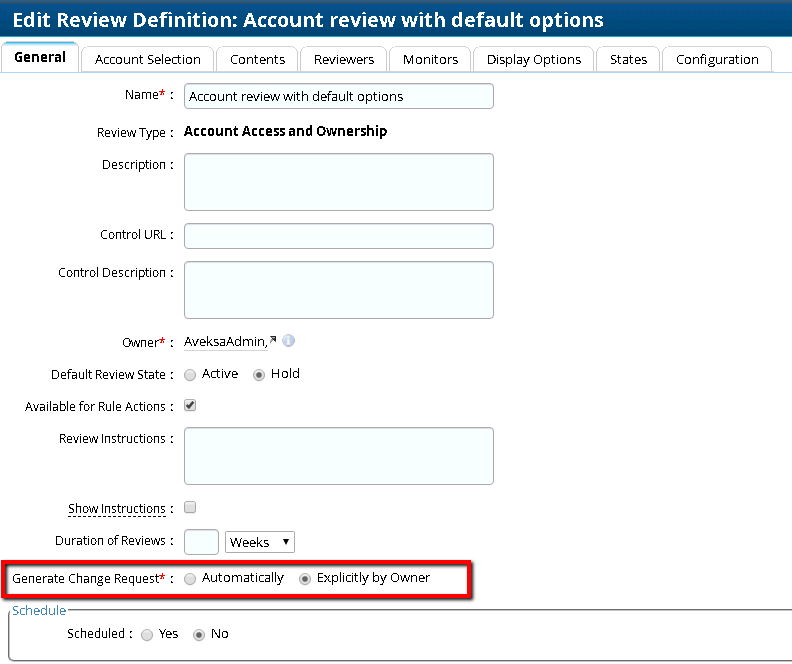The image size is (792, 664).
Task: Uncheck Available for Rule Actions
Action: click(x=190, y=406)
